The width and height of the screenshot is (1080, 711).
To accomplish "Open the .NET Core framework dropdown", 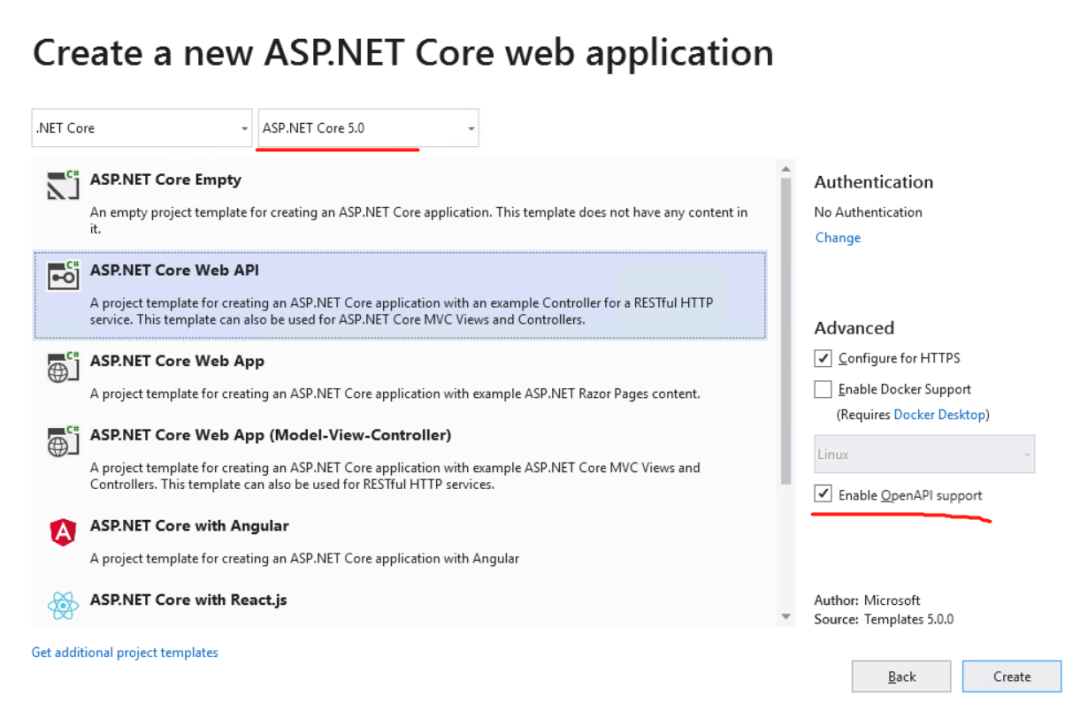I will click(x=142, y=128).
